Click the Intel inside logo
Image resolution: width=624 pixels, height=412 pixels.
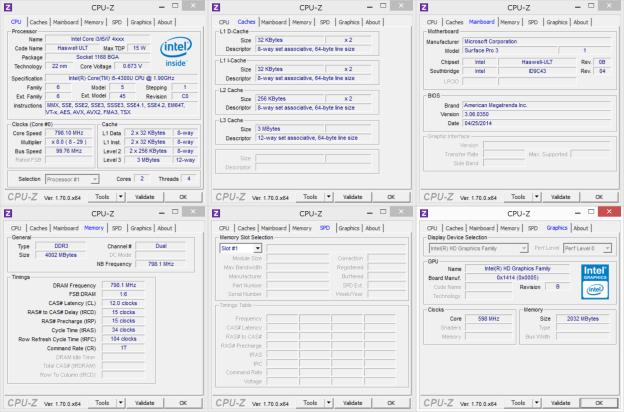click(176, 52)
